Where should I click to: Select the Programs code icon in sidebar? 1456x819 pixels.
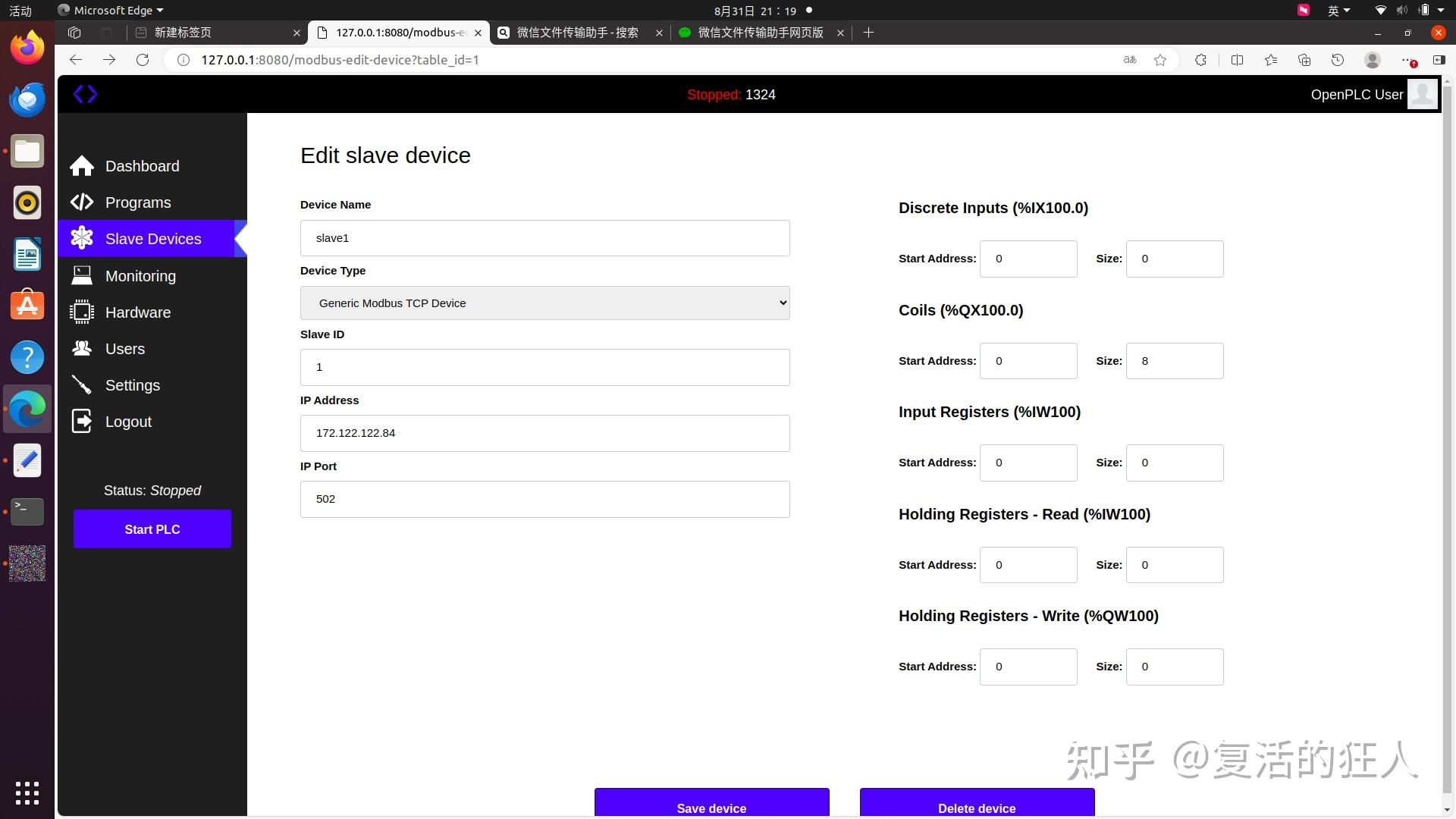(x=81, y=202)
